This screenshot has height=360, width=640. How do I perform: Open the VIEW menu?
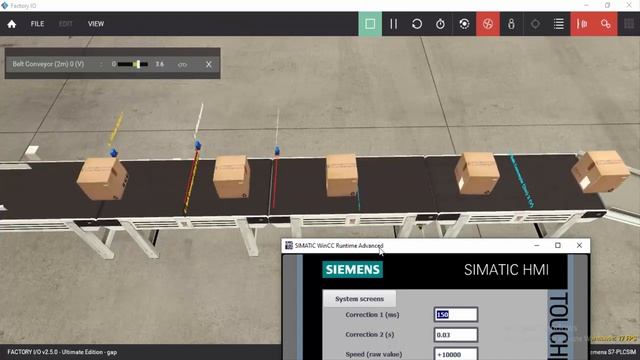coord(96,24)
